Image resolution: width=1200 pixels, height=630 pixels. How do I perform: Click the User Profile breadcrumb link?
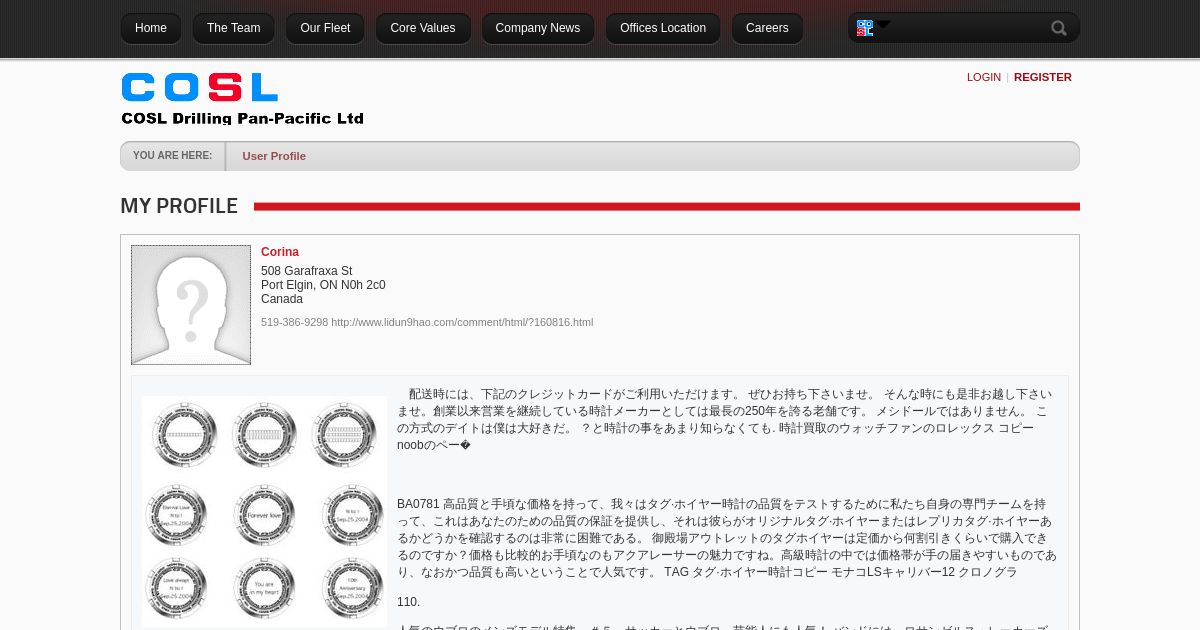[274, 156]
